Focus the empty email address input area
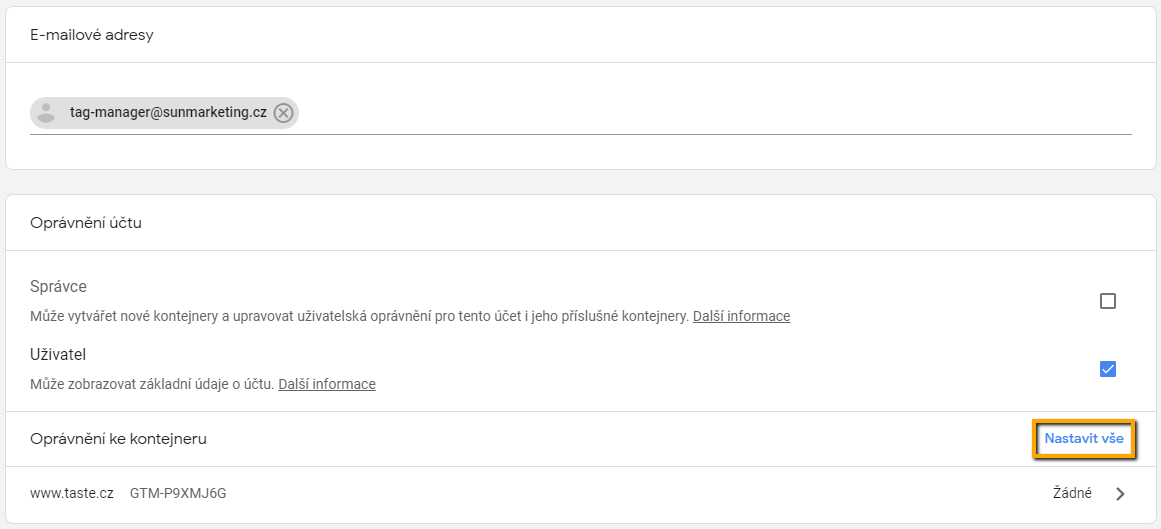 point(715,113)
